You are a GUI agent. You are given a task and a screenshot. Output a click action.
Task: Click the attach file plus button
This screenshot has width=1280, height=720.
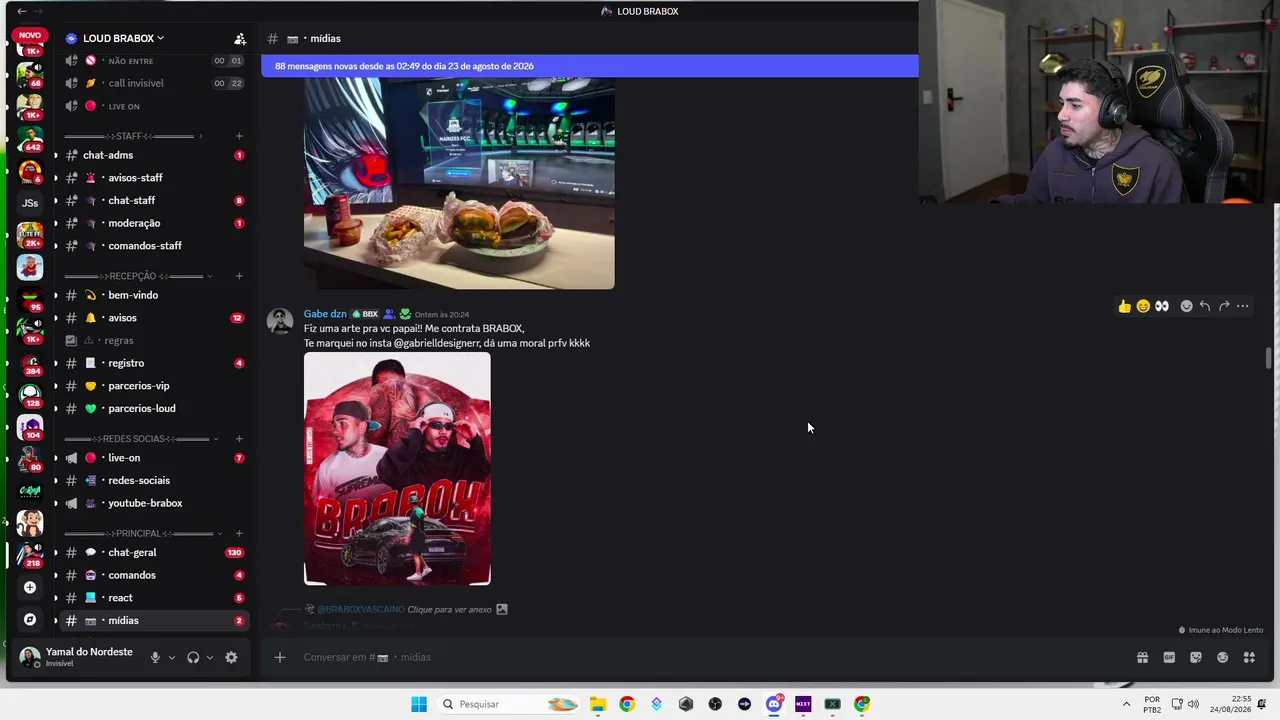pyautogui.click(x=280, y=657)
